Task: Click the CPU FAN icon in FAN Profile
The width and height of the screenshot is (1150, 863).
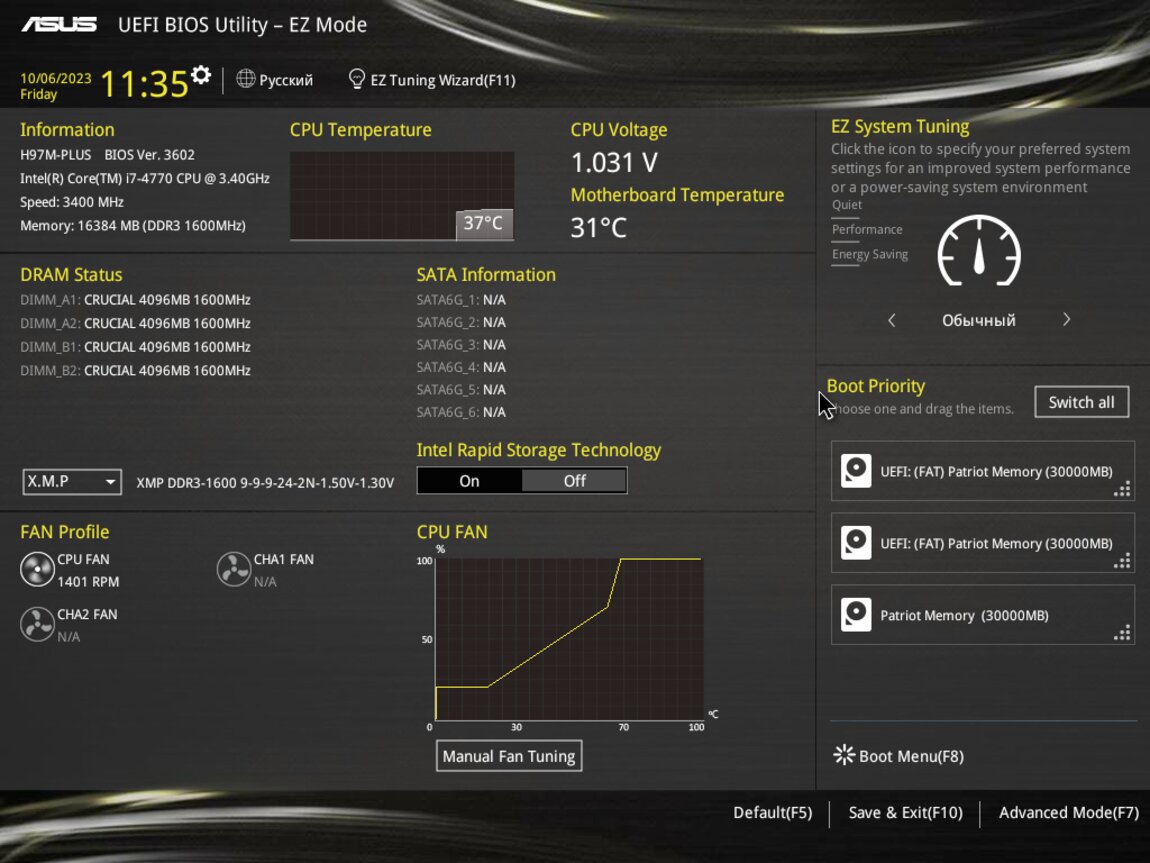Action: click(37, 569)
